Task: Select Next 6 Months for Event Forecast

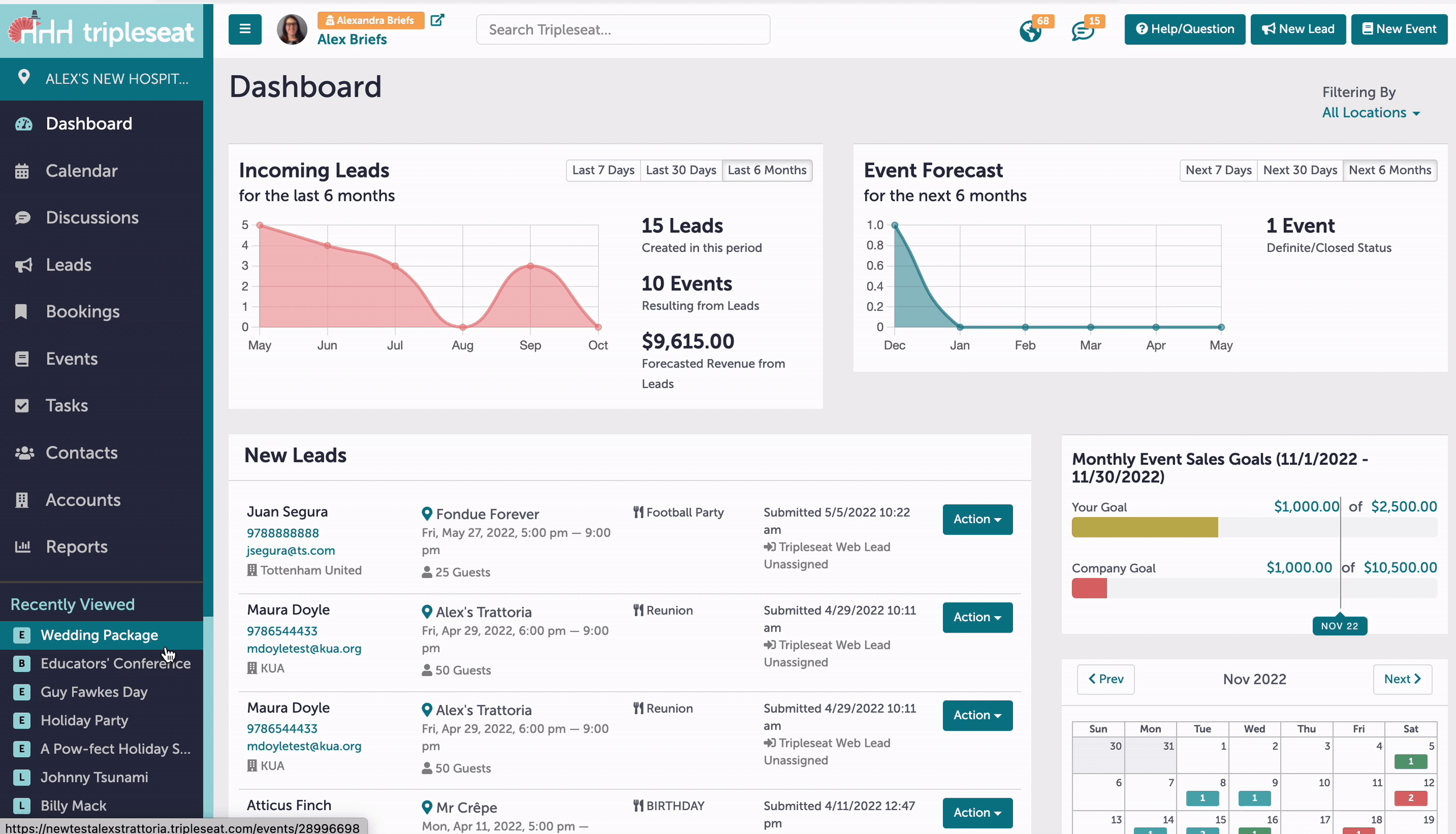Action: pos(1389,170)
